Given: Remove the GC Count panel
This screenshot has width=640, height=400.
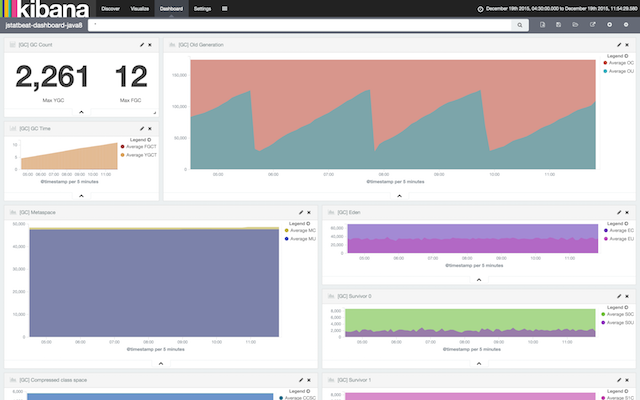Looking at the screenshot, I should tap(150, 45).
